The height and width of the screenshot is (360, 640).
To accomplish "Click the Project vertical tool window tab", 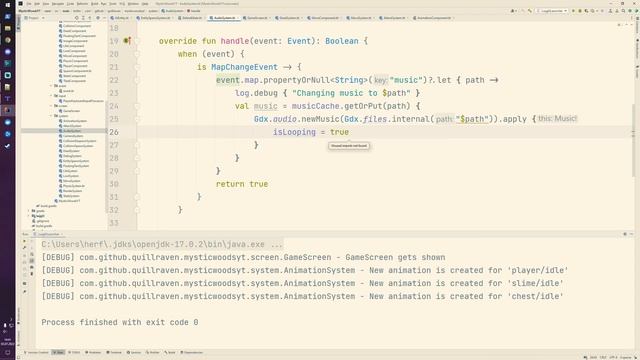I will coord(18,23).
